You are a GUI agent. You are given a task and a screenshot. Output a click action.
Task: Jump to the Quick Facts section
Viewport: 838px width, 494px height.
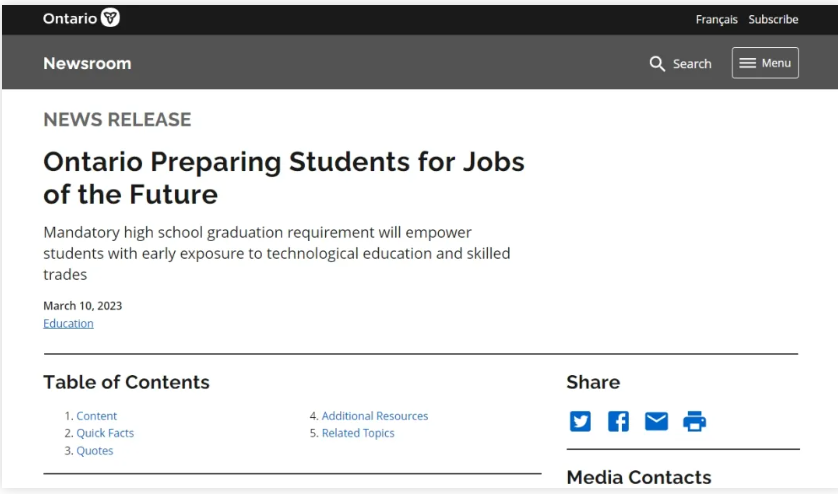point(105,433)
